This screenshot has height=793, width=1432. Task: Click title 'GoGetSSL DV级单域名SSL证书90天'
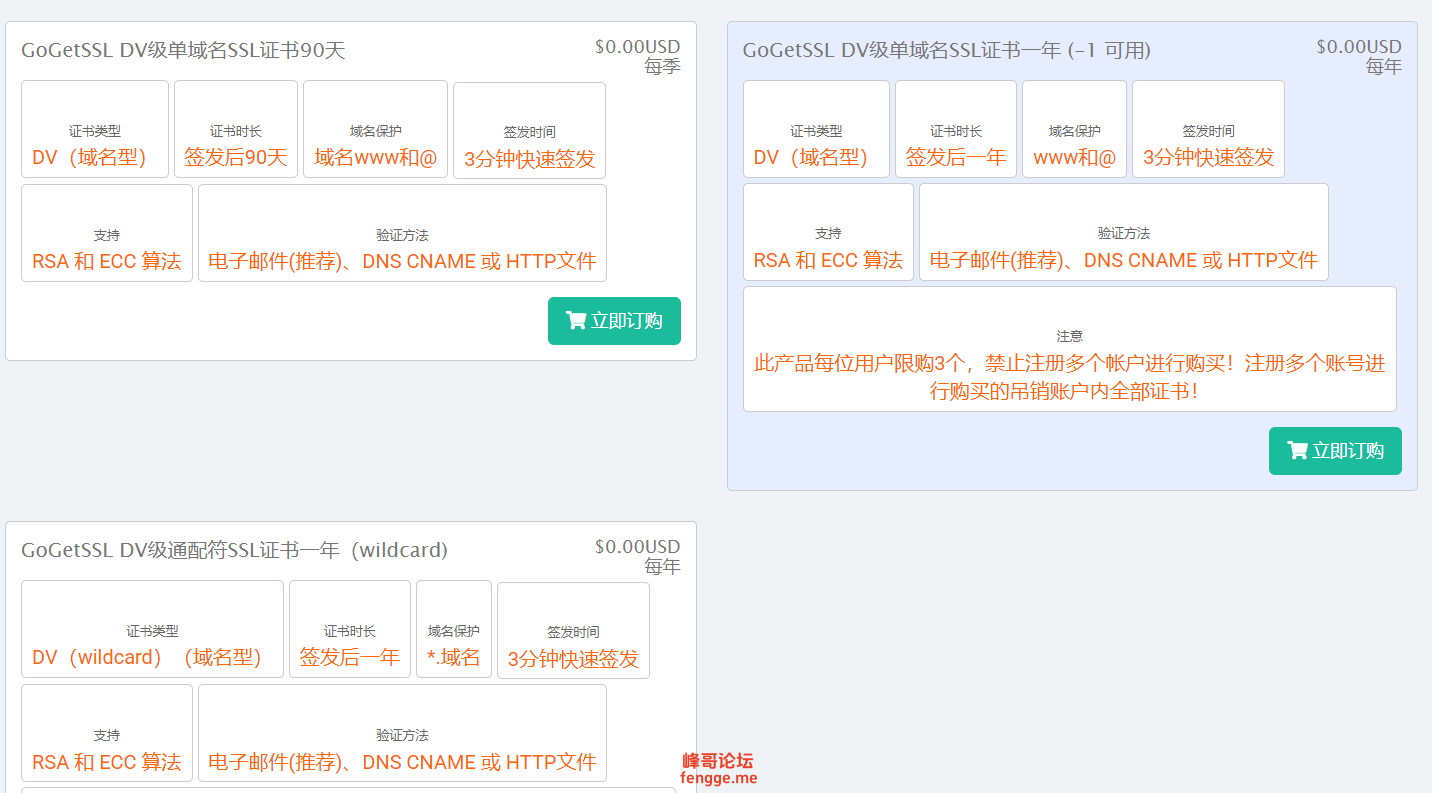click(x=183, y=50)
